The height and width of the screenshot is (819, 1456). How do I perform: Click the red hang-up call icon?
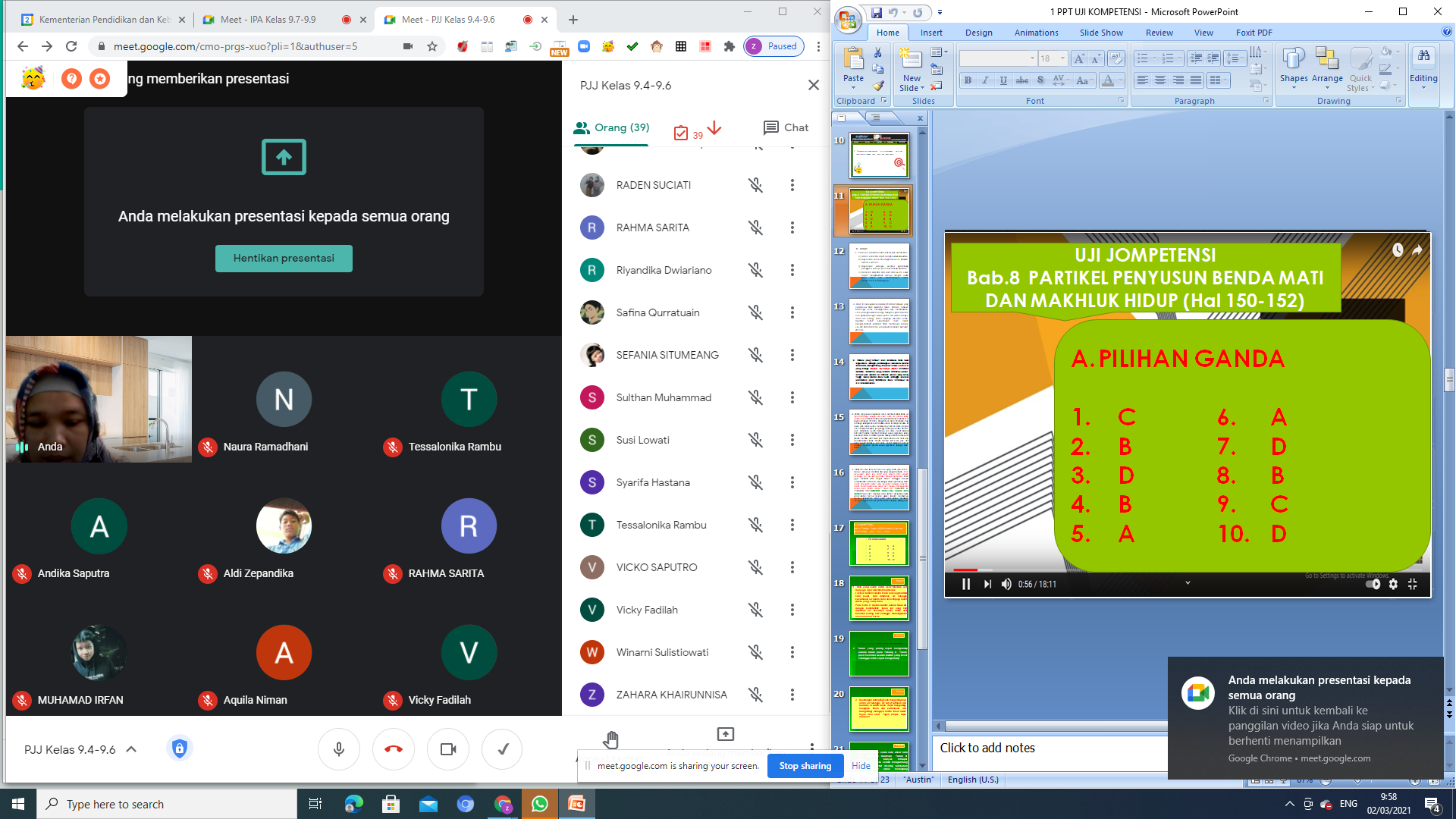click(393, 749)
